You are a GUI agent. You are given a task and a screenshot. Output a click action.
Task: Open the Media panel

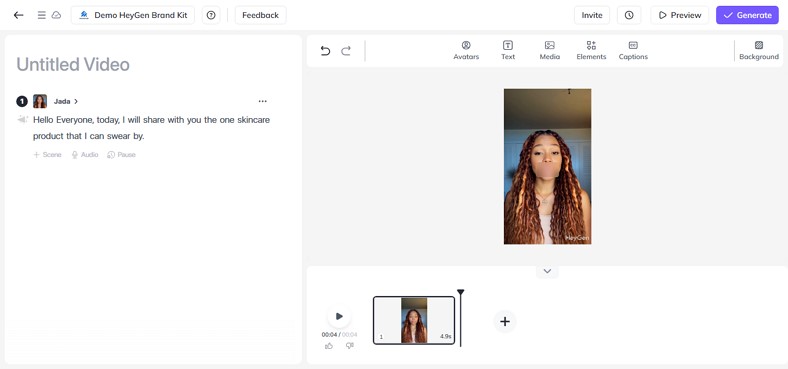coord(550,50)
